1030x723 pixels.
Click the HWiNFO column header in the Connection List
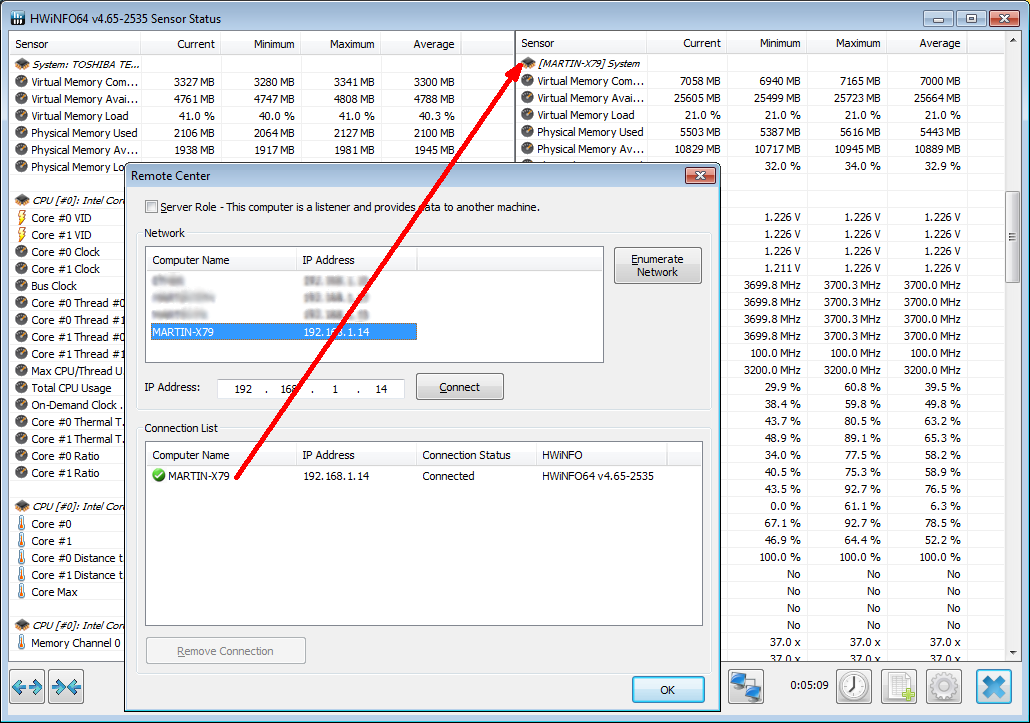[602, 455]
